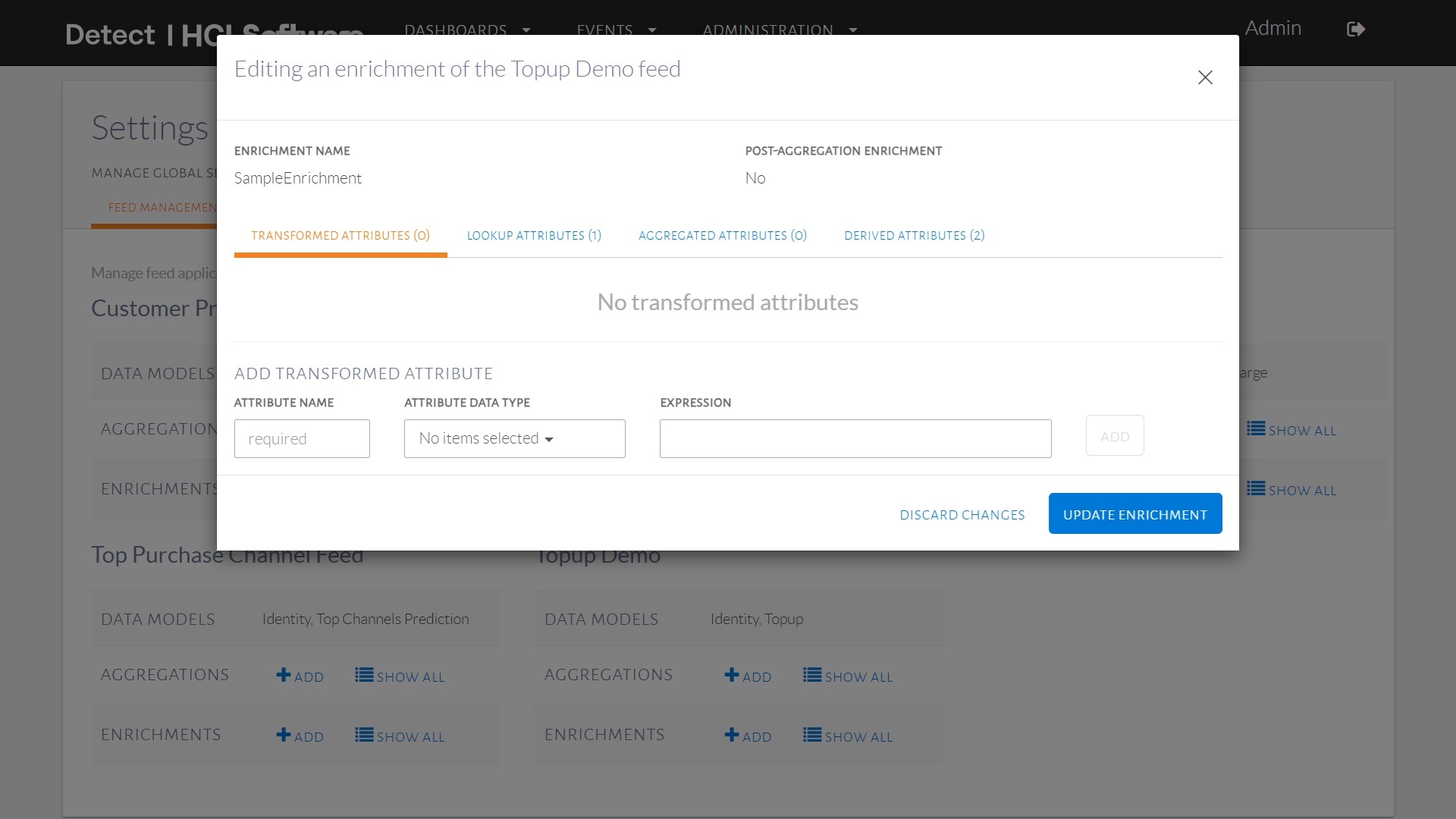Click plus Add icon for Topup Demo aggregations
1456x819 pixels.
coord(732,675)
